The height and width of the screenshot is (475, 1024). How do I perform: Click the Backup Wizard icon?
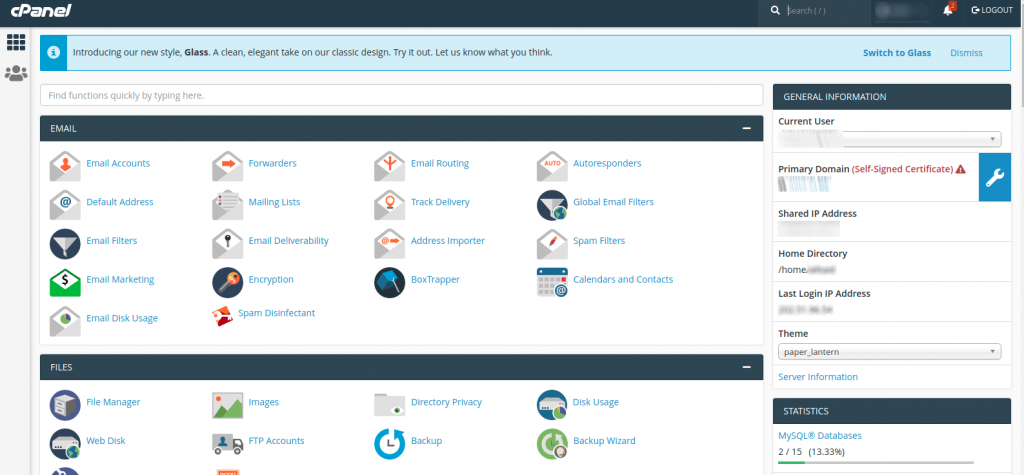click(x=552, y=441)
